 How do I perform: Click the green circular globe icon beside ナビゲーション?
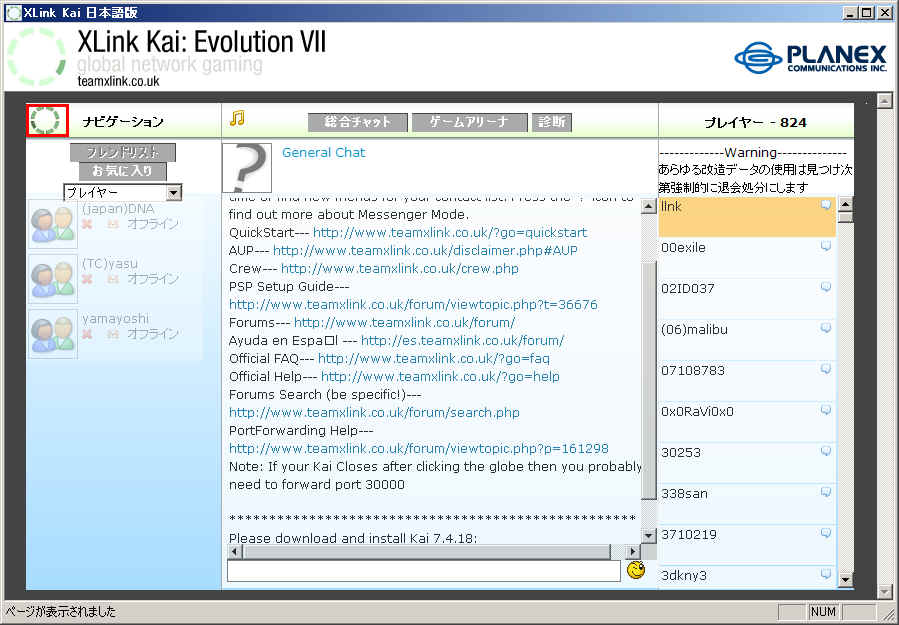tap(48, 120)
